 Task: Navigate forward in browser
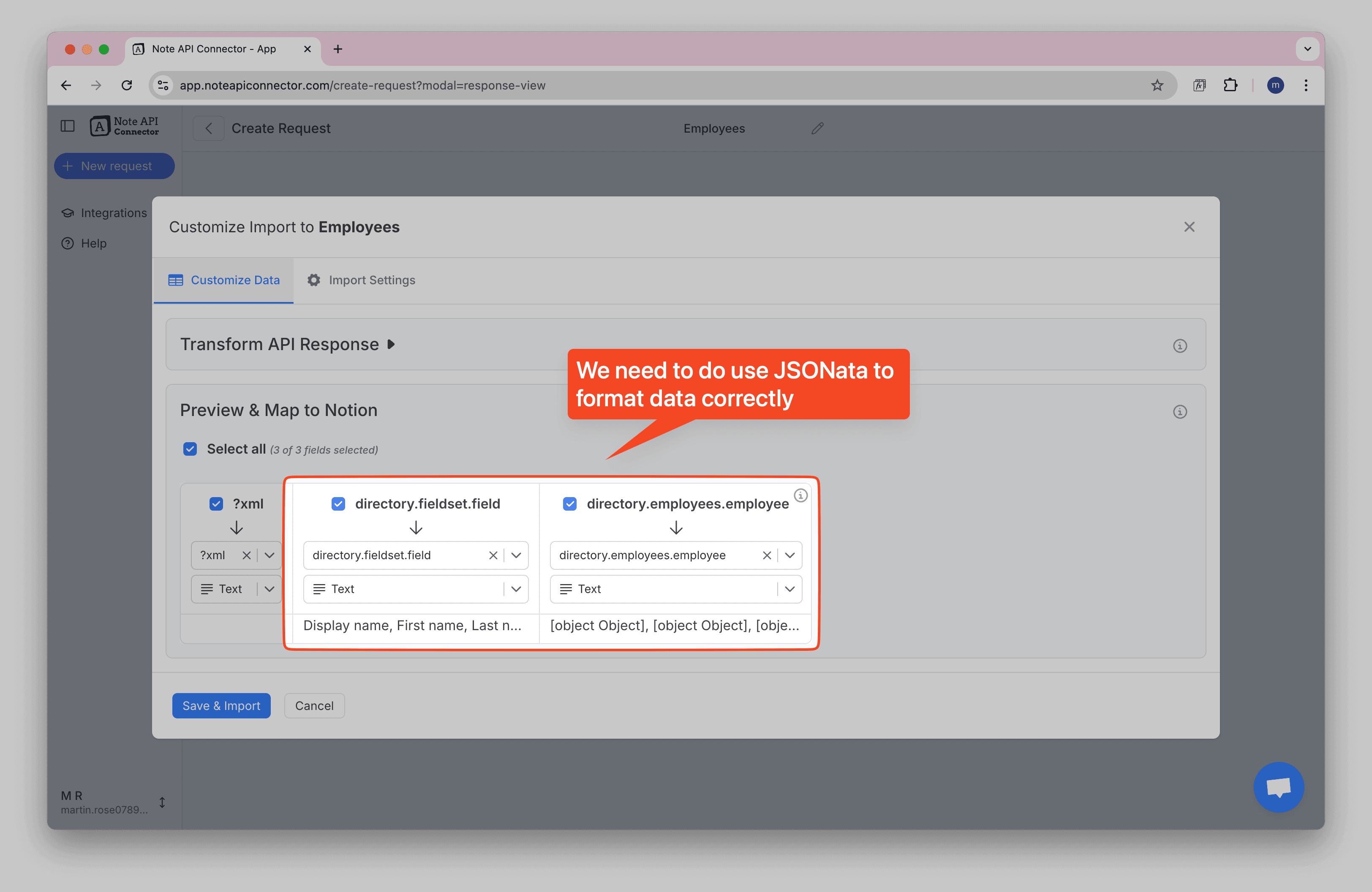[x=96, y=85]
